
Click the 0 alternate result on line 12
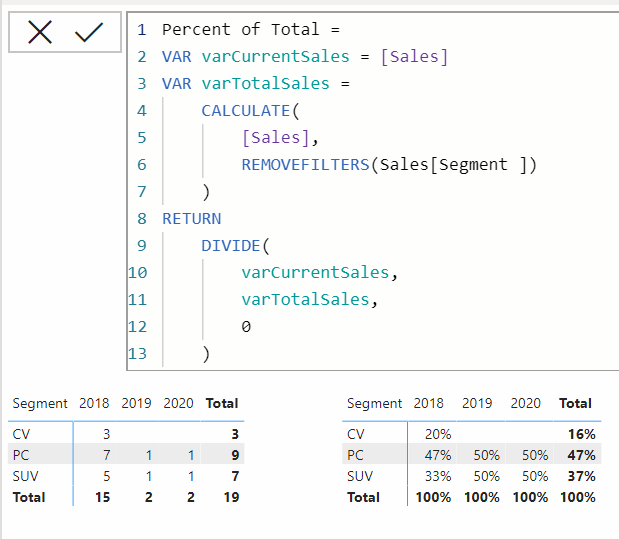246,327
